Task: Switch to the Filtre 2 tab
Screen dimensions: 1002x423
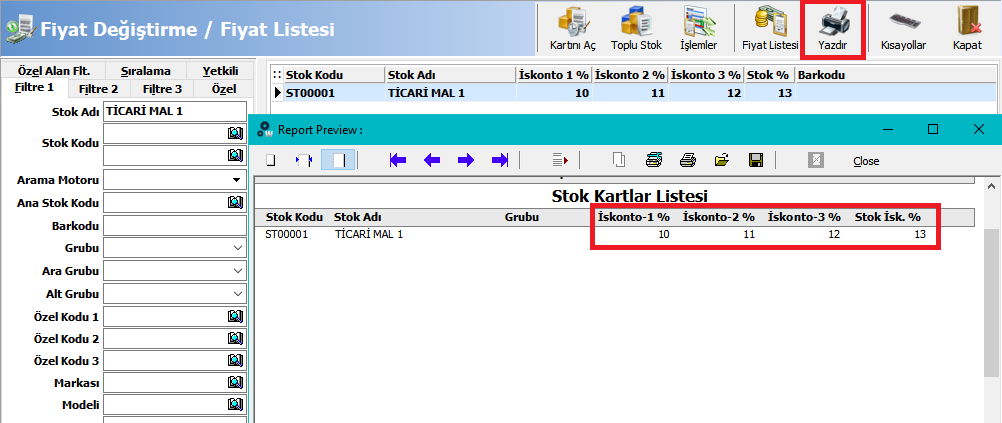Action: tap(98, 89)
